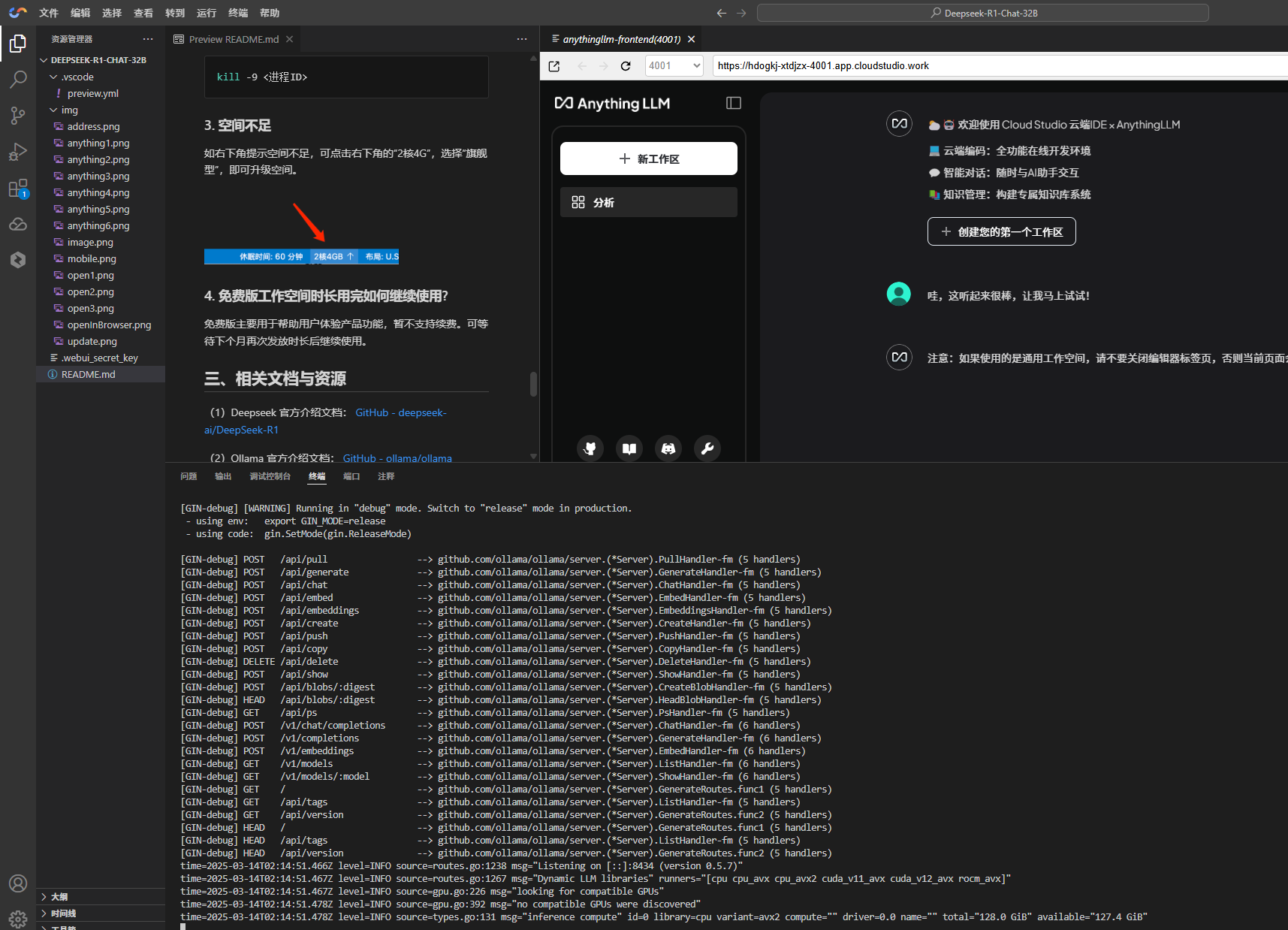Screen dimensions: 1288x930
Task: Switch to the 问题 panel tab
Action: [x=189, y=476]
